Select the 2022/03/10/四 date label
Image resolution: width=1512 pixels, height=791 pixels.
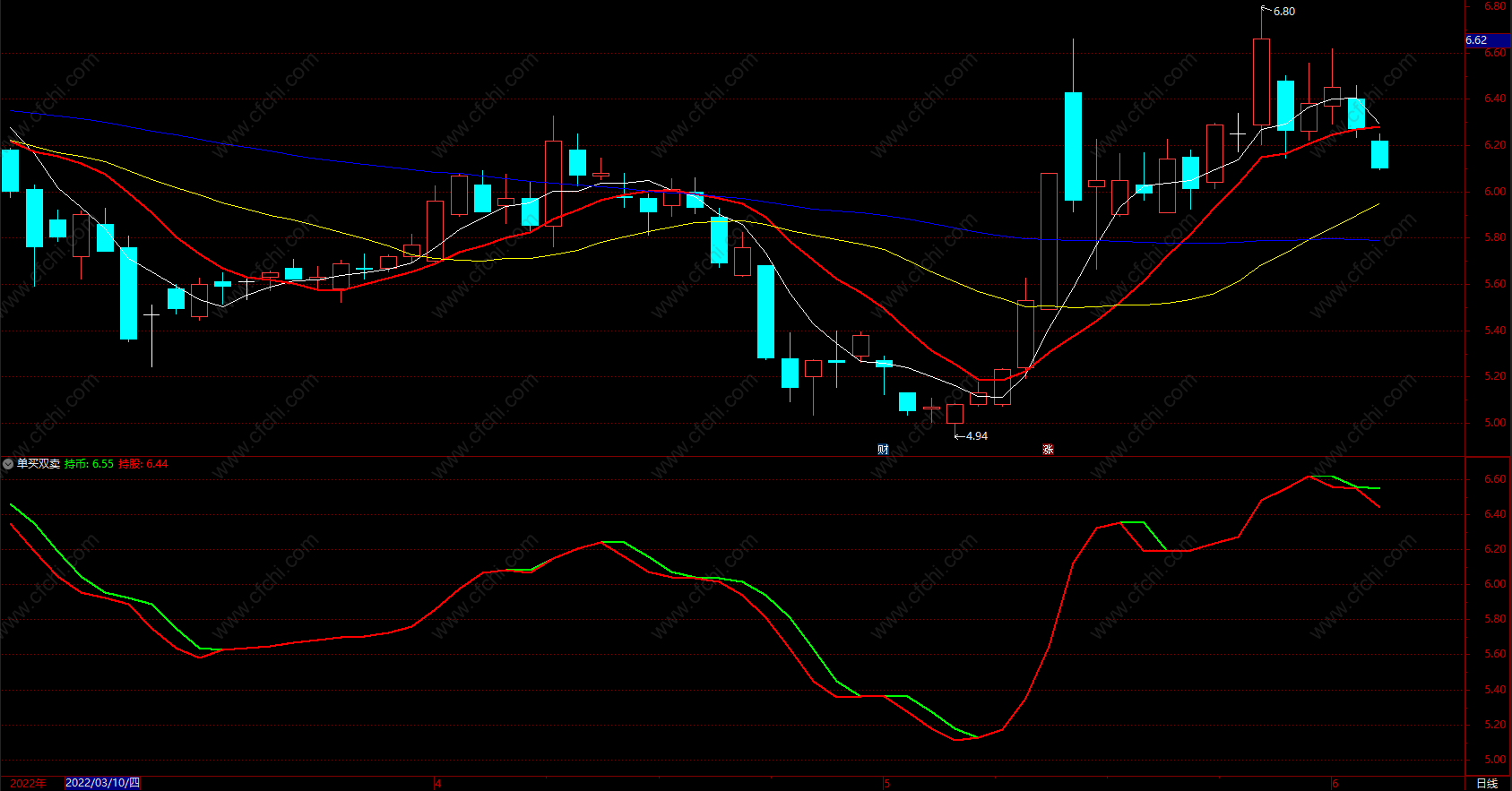click(x=103, y=783)
